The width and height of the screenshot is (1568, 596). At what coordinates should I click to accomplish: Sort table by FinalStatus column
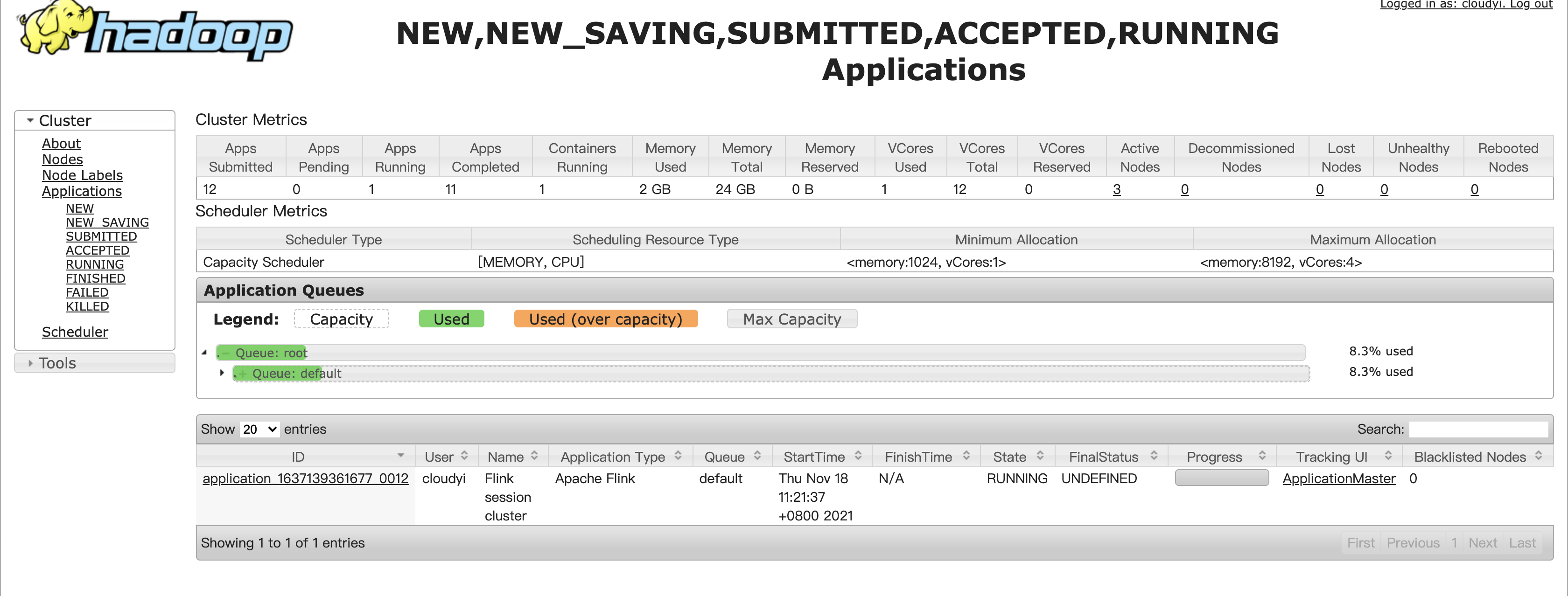click(x=1112, y=457)
